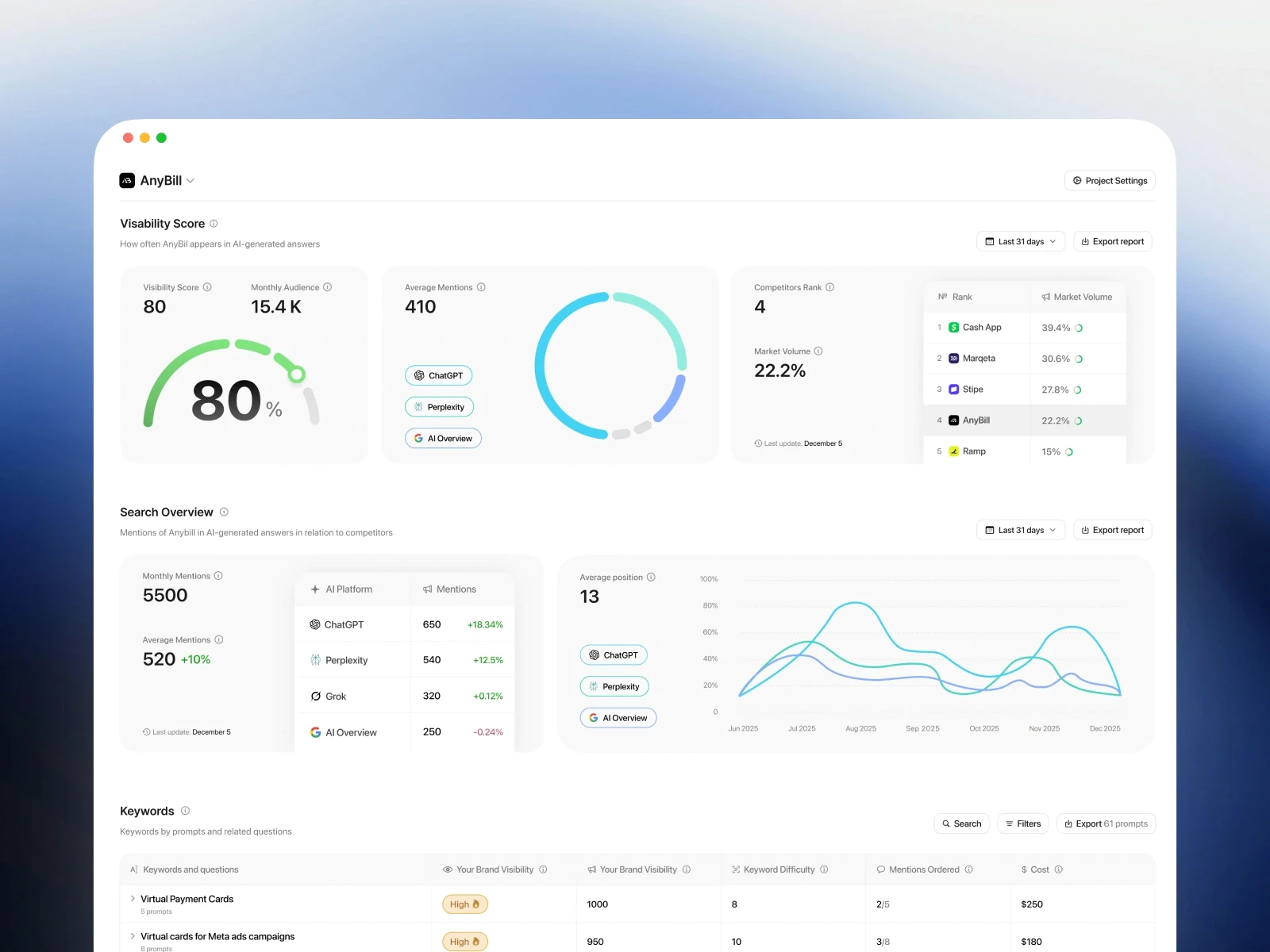This screenshot has width=1270, height=952.
Task: Click info icon beside Mentions Ordered
Action: click(969, 869)
